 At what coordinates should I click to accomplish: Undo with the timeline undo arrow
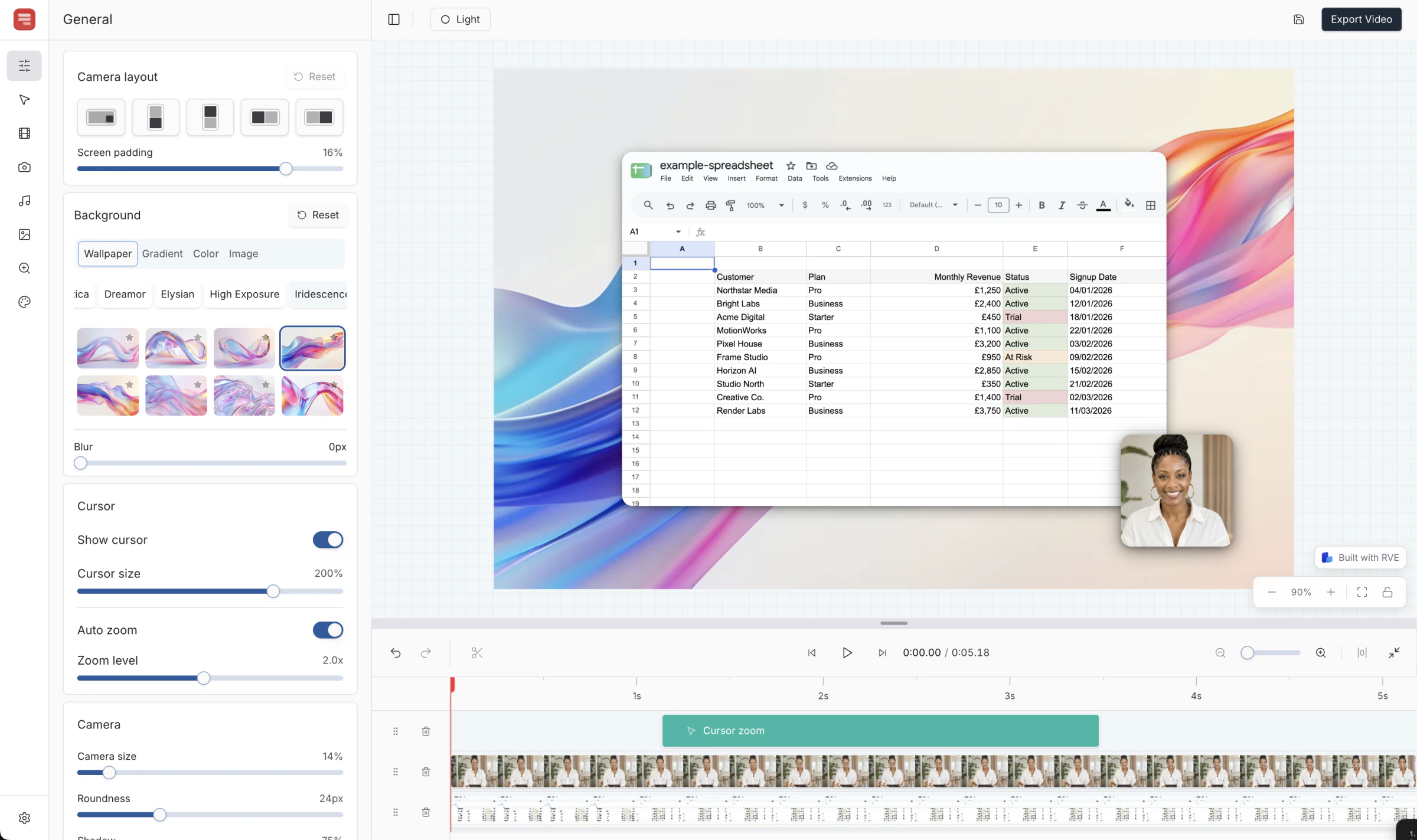pyautogui.click(x=396, y=652)
